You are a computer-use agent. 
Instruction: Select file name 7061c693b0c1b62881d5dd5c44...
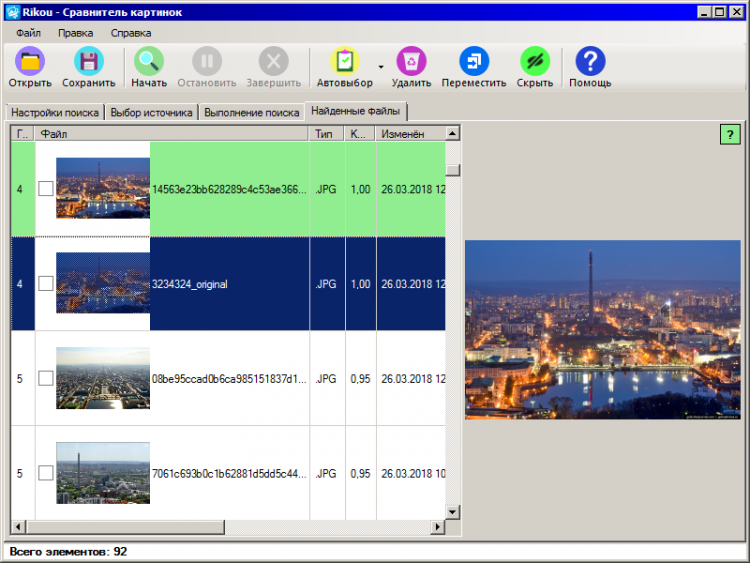[x=229, y=474]
